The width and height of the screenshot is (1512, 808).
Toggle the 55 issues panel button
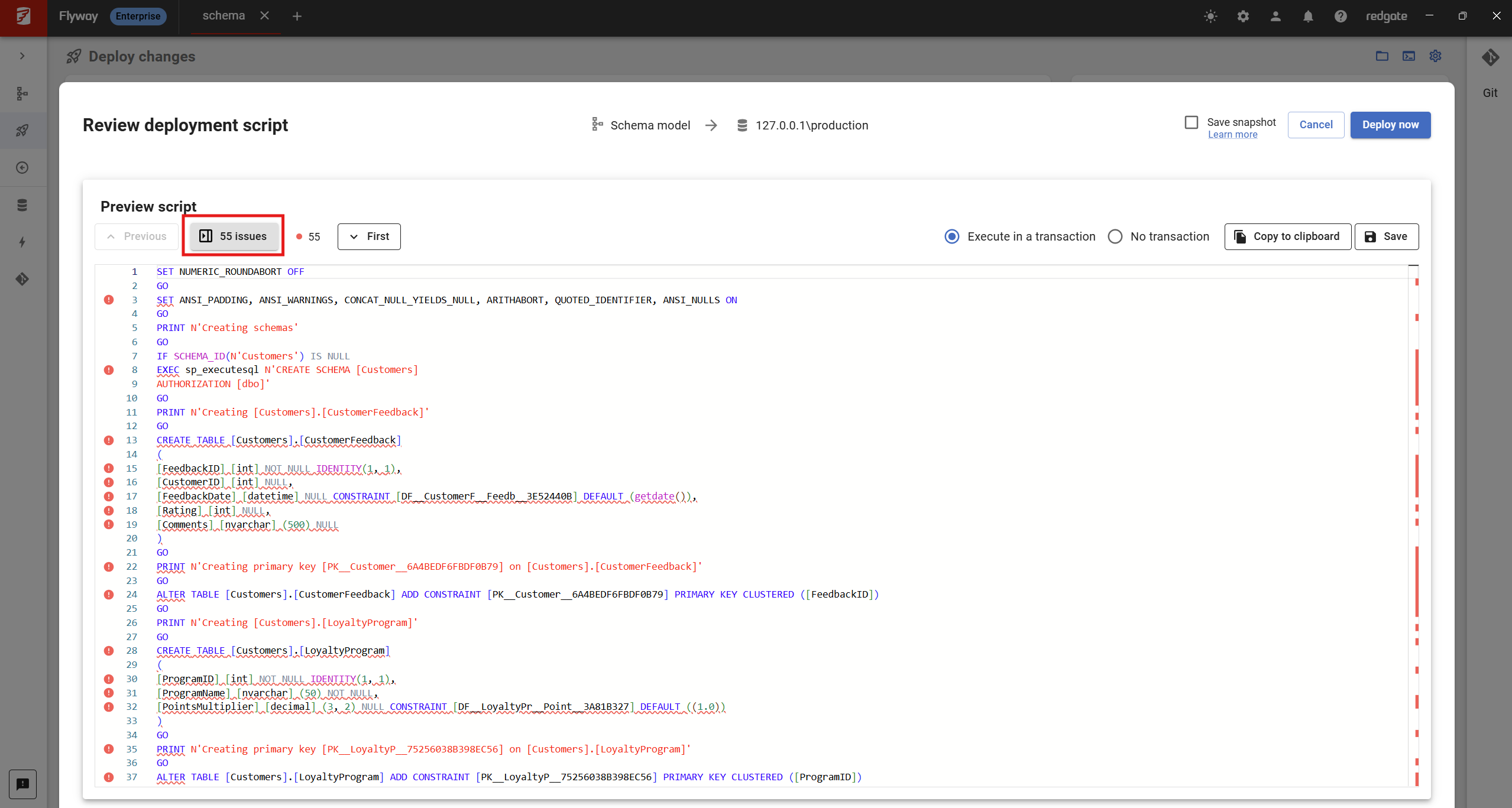coord(234,236)
